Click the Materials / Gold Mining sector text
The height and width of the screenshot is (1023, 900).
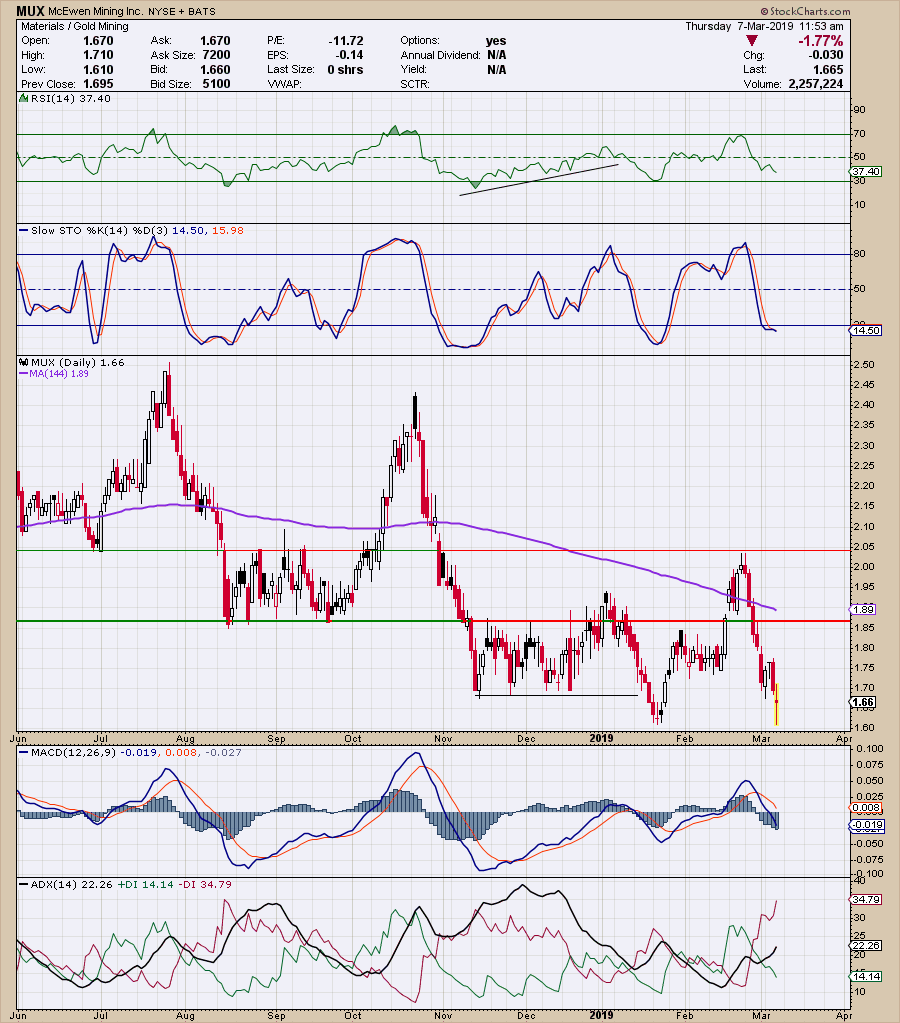point(74,26)
